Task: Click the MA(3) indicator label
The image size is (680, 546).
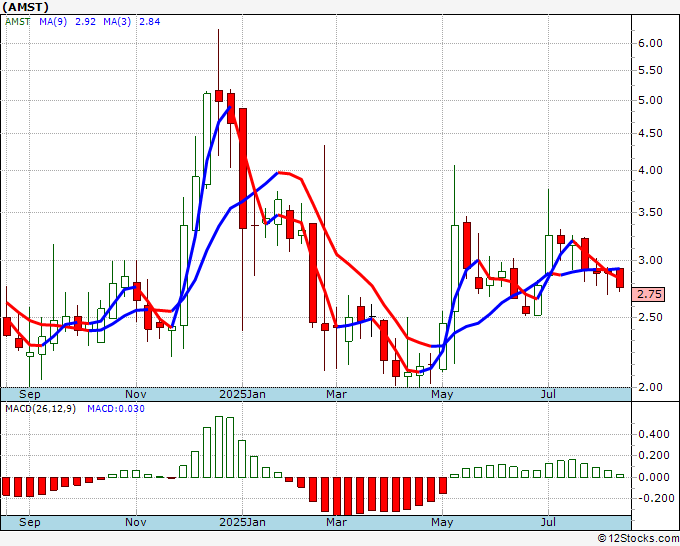Action: pyautogui.click(x=117, y=22)
